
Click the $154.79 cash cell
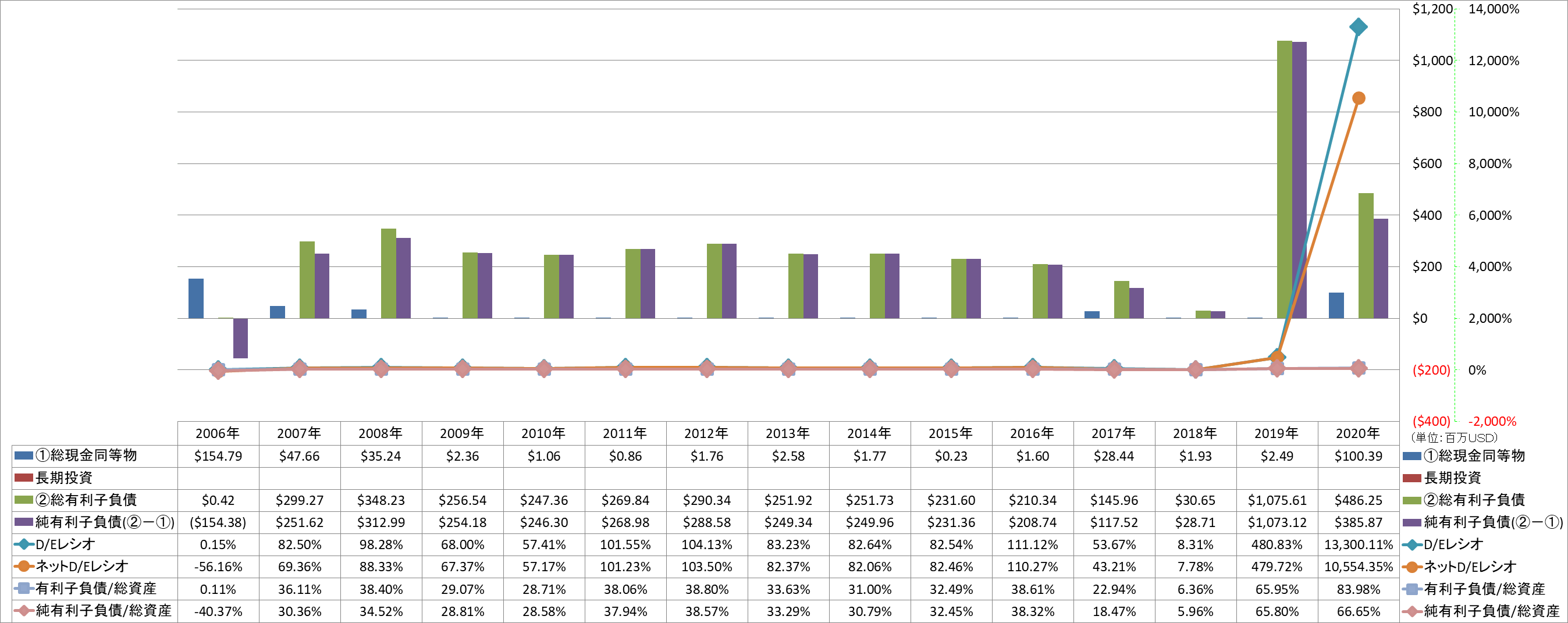(218, 455)
